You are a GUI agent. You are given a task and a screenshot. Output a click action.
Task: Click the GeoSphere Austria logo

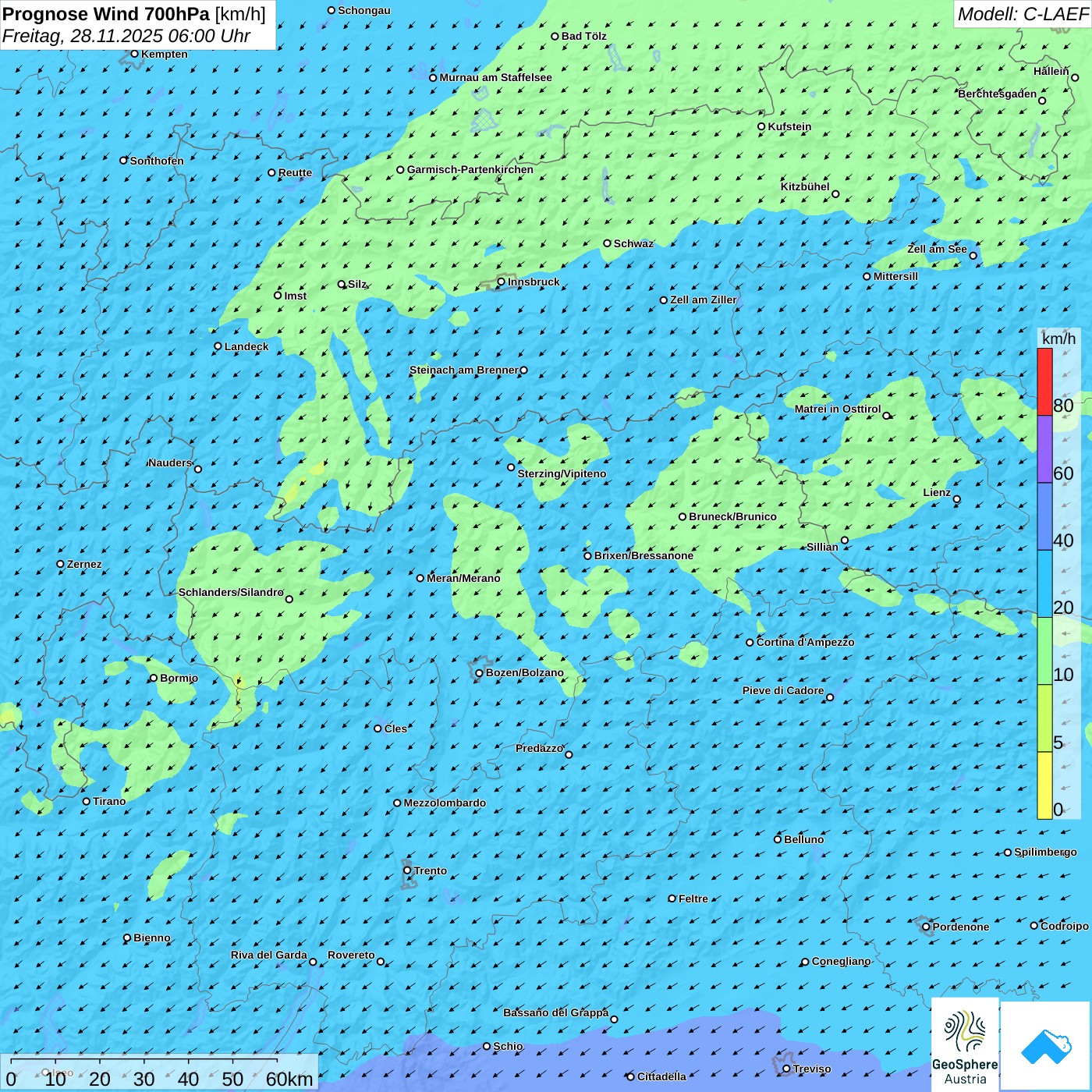click(x=965, y=1044)
